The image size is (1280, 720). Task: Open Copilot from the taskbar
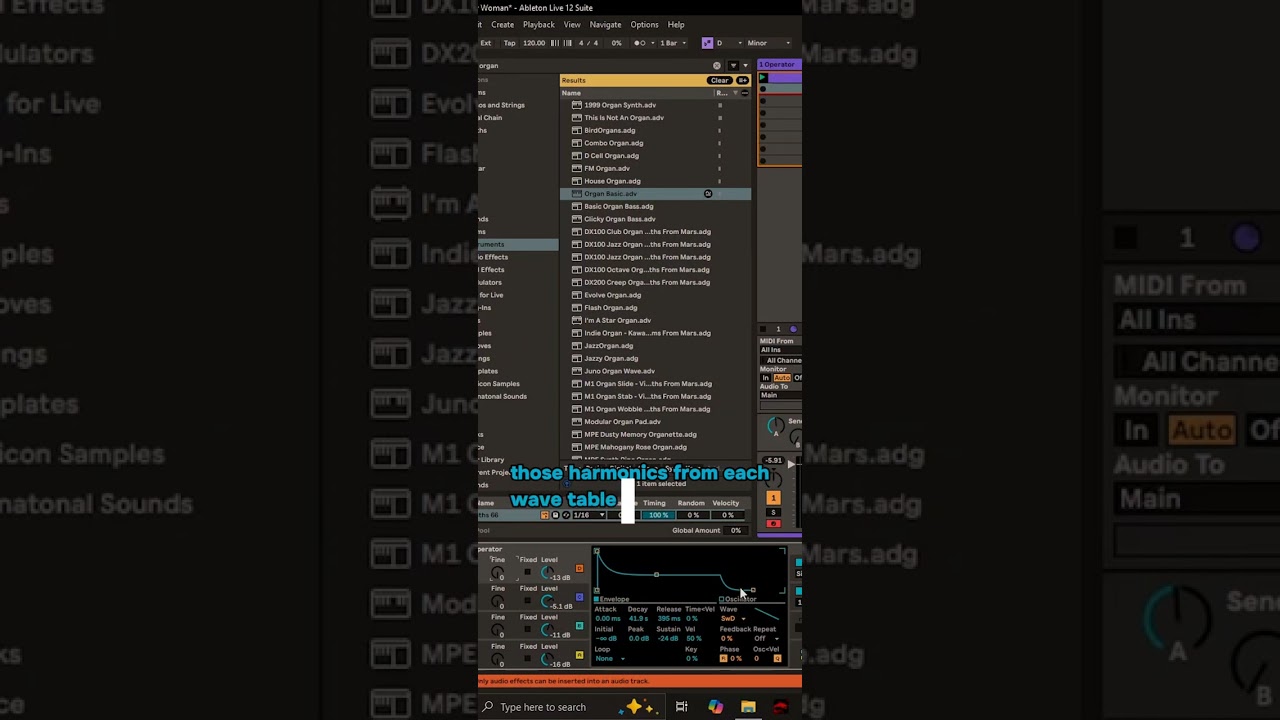click(715, 707)
